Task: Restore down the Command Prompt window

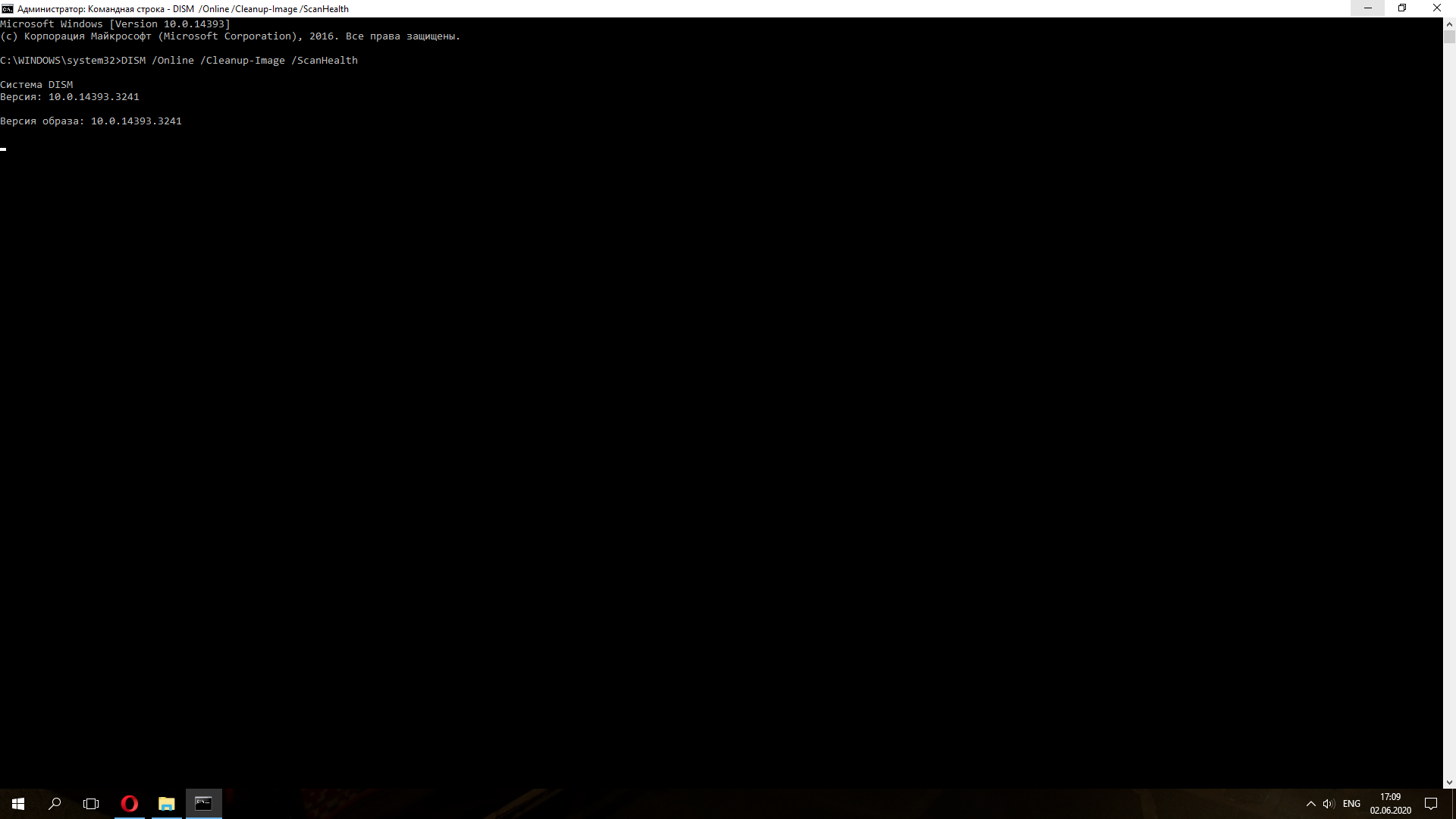Action: click(x=1402, y=8)
